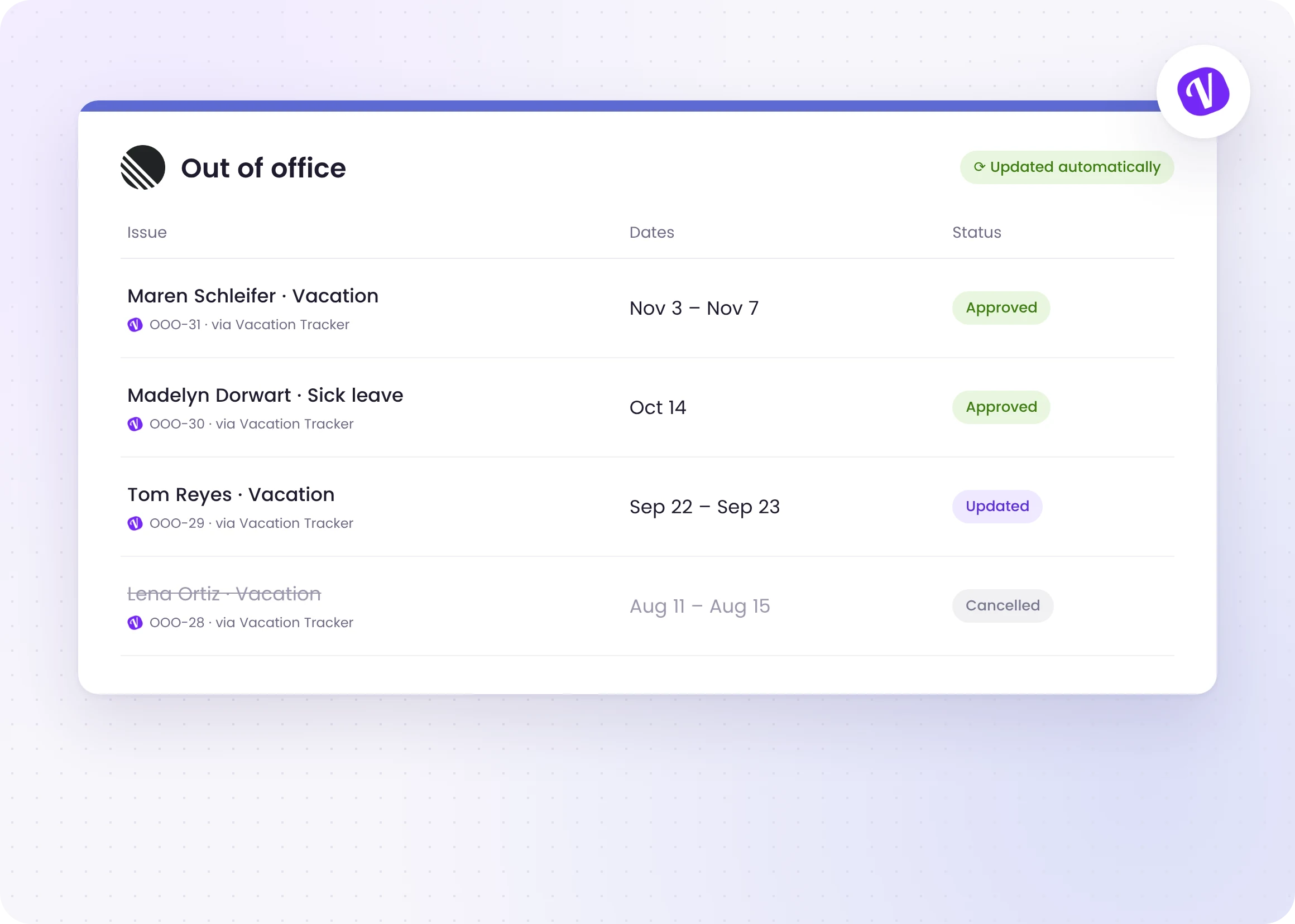
Task: Click the Sep 22 – Sep 23 dates
Action: [704, 507]
